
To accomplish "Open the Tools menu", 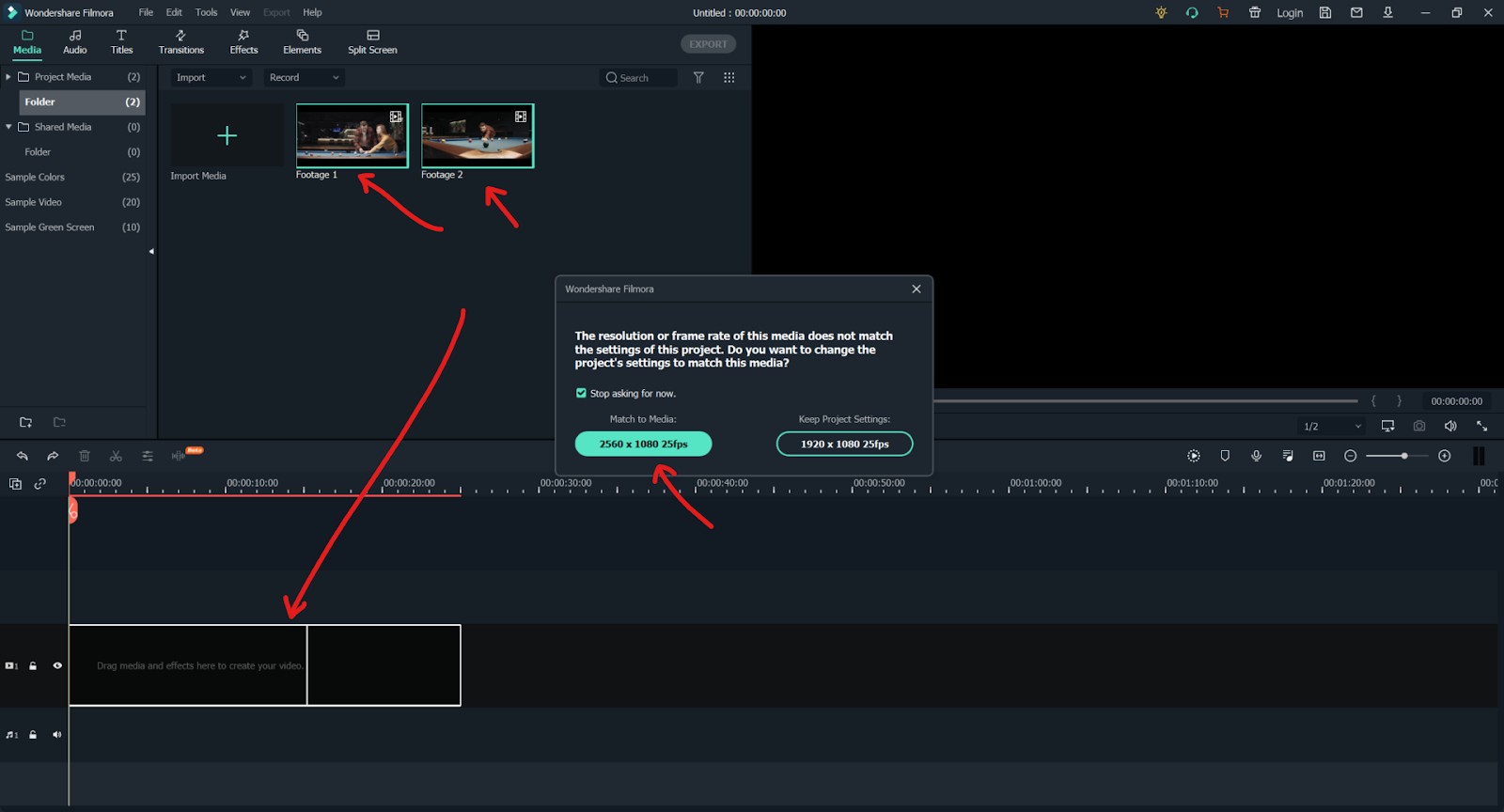I will 206,12.
